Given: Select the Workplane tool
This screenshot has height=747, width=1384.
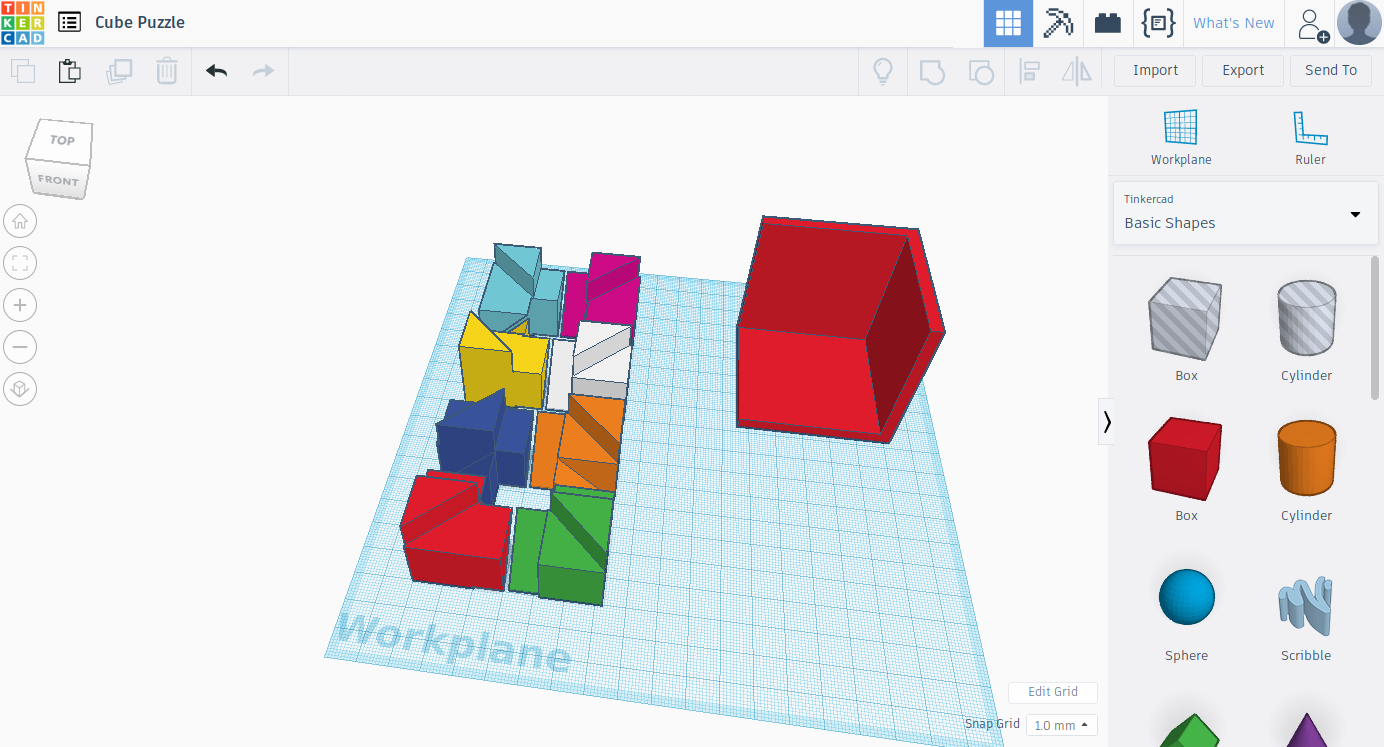Looking at the screenshot, I should 1181,137.
